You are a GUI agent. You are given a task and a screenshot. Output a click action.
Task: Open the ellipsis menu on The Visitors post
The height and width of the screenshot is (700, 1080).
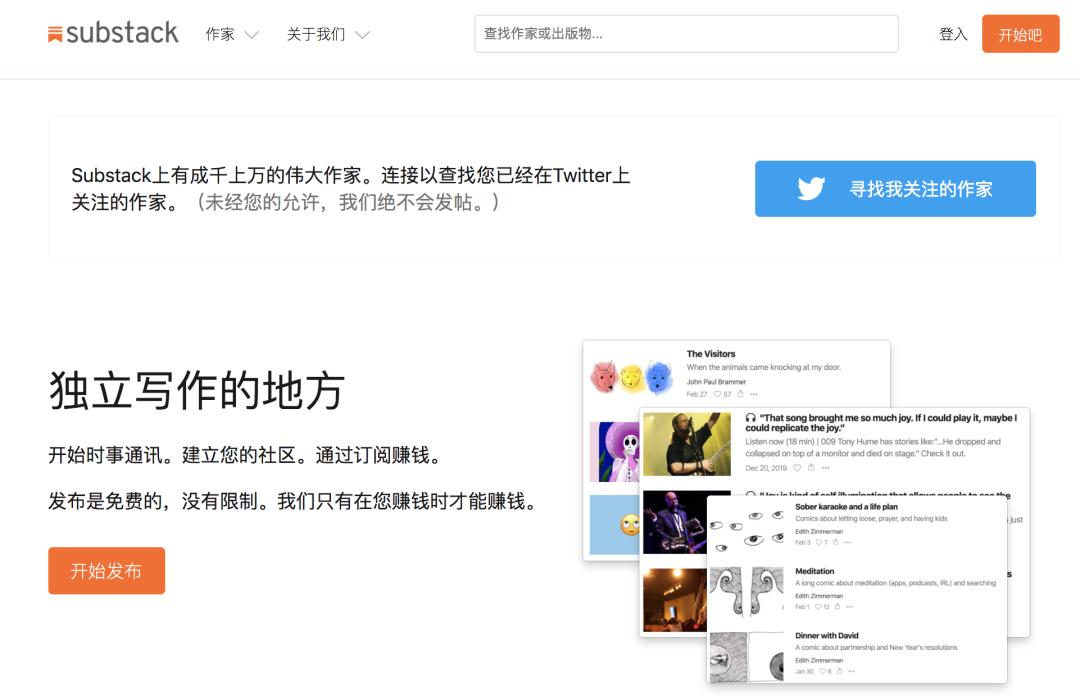click(754, 394)
